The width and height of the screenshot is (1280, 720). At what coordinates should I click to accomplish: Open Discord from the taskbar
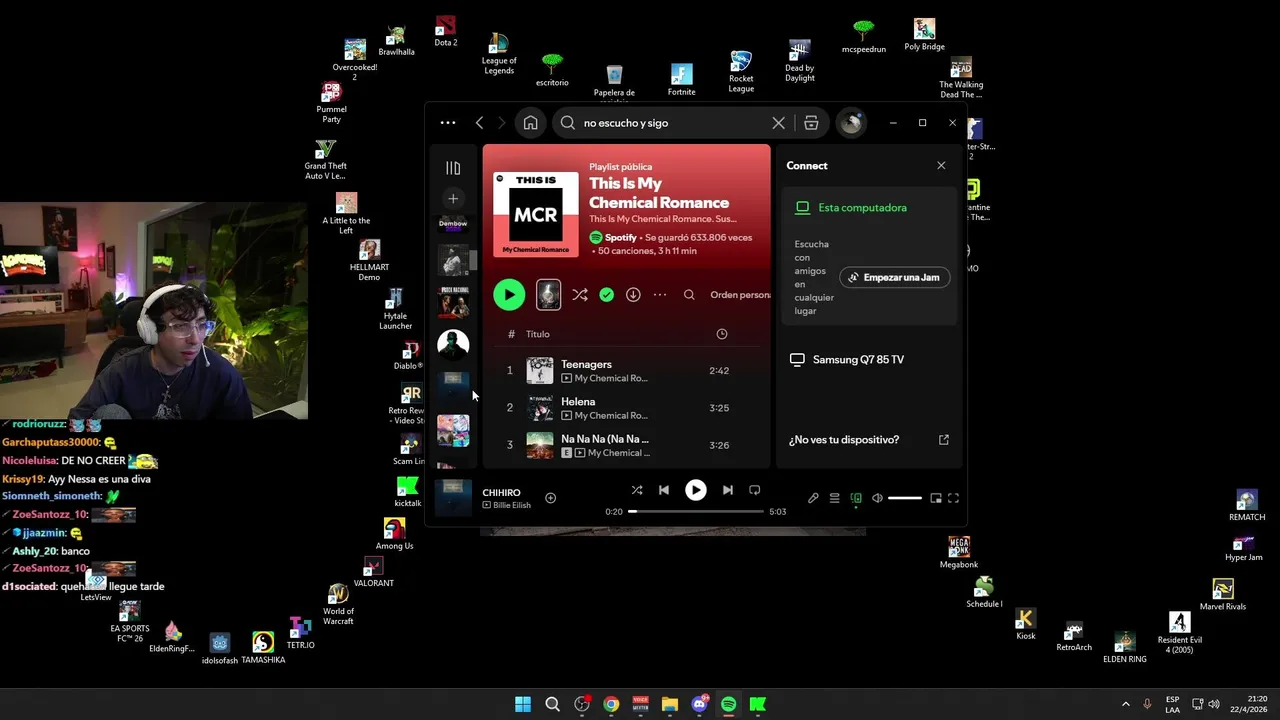coord(699,704)
